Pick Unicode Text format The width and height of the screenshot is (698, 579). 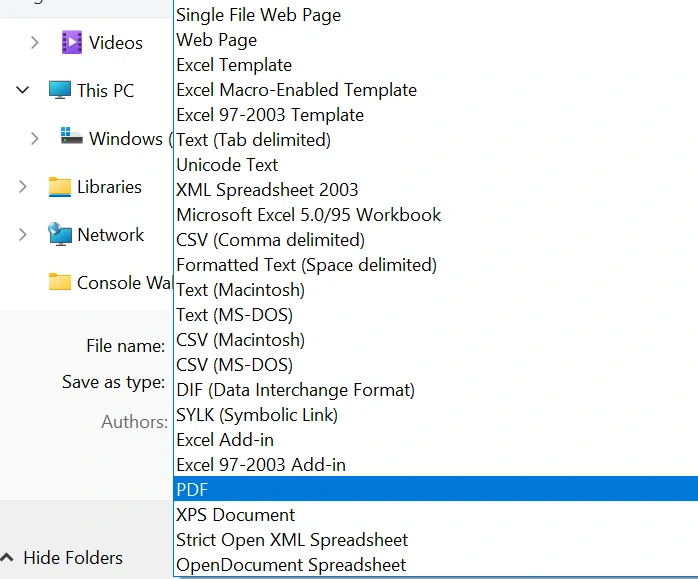point(436,165)
